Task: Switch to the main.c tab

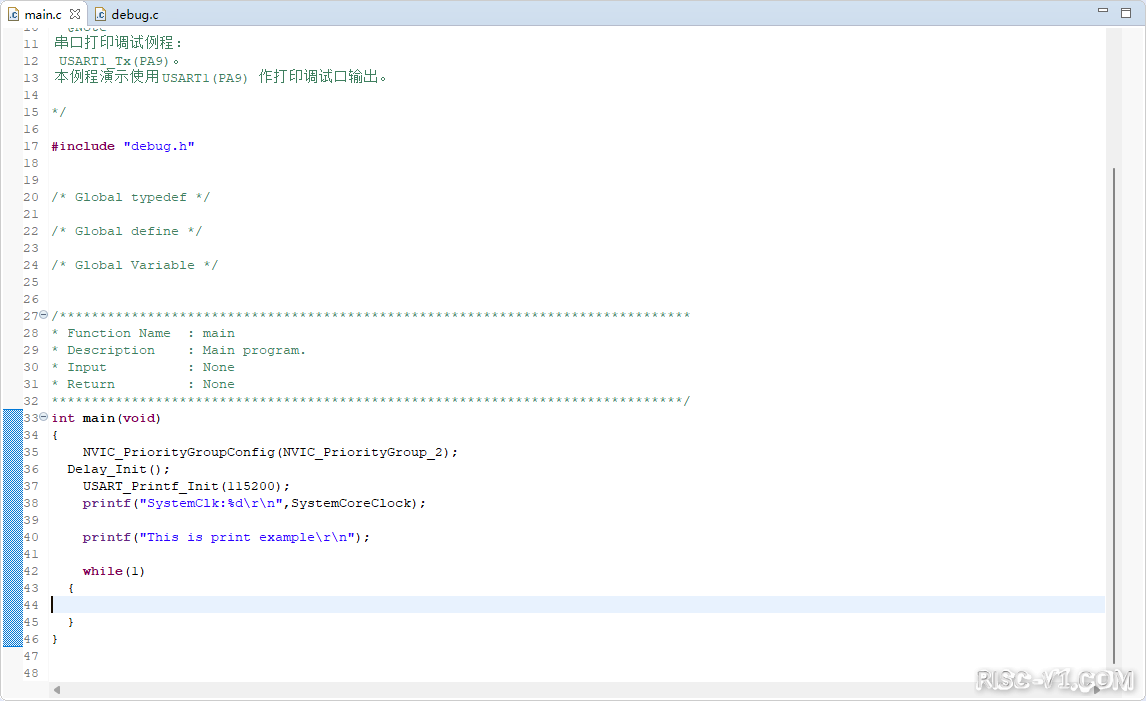Action: point(43,15)
